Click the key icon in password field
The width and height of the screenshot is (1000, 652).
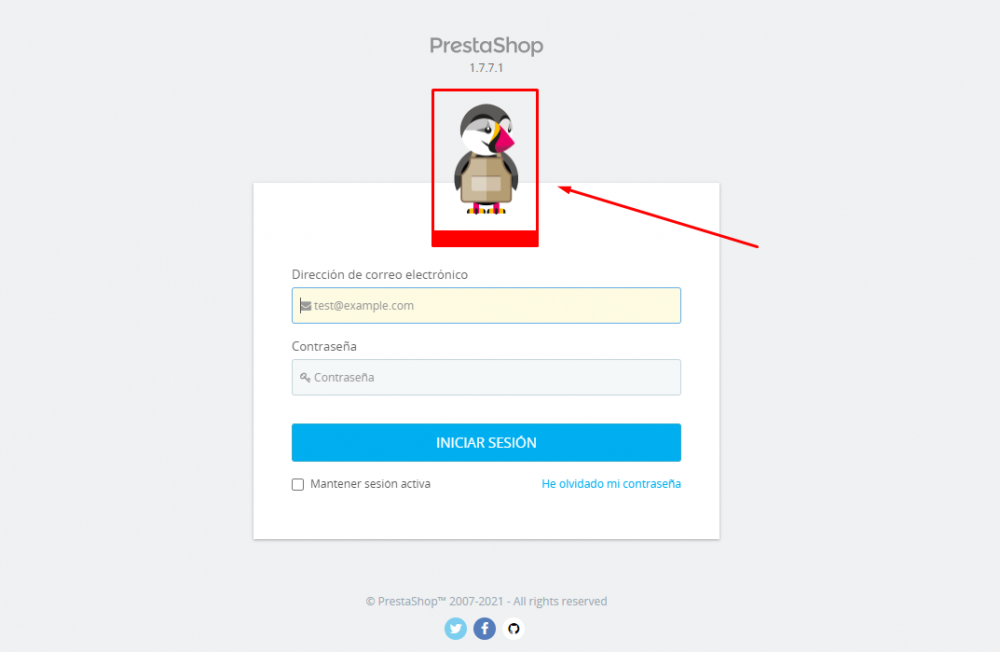305,378
